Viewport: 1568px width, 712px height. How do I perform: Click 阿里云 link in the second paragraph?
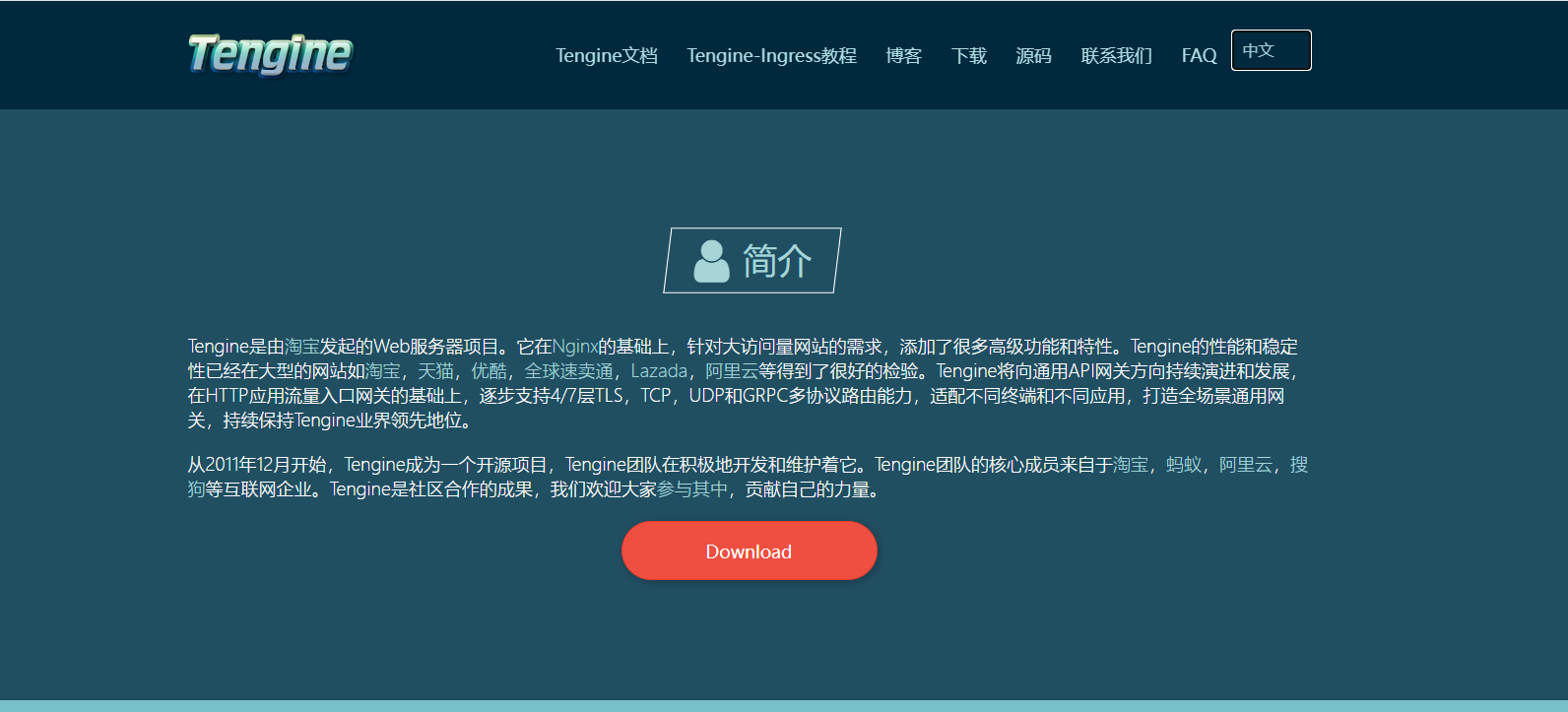pos(1246,465)
